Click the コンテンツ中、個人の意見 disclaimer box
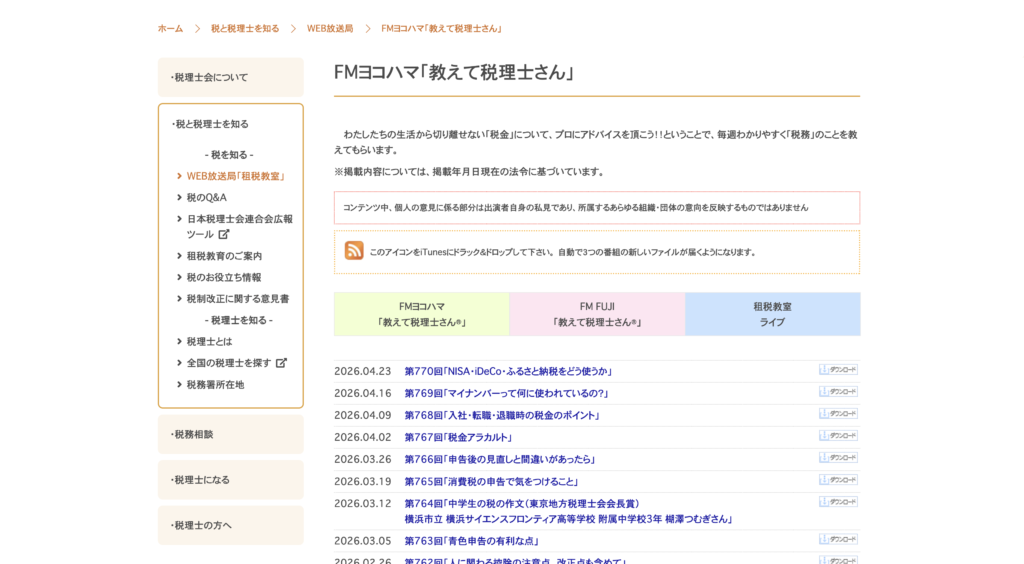Viewport: 1024px width, 564px height. (x=597, y=208)
